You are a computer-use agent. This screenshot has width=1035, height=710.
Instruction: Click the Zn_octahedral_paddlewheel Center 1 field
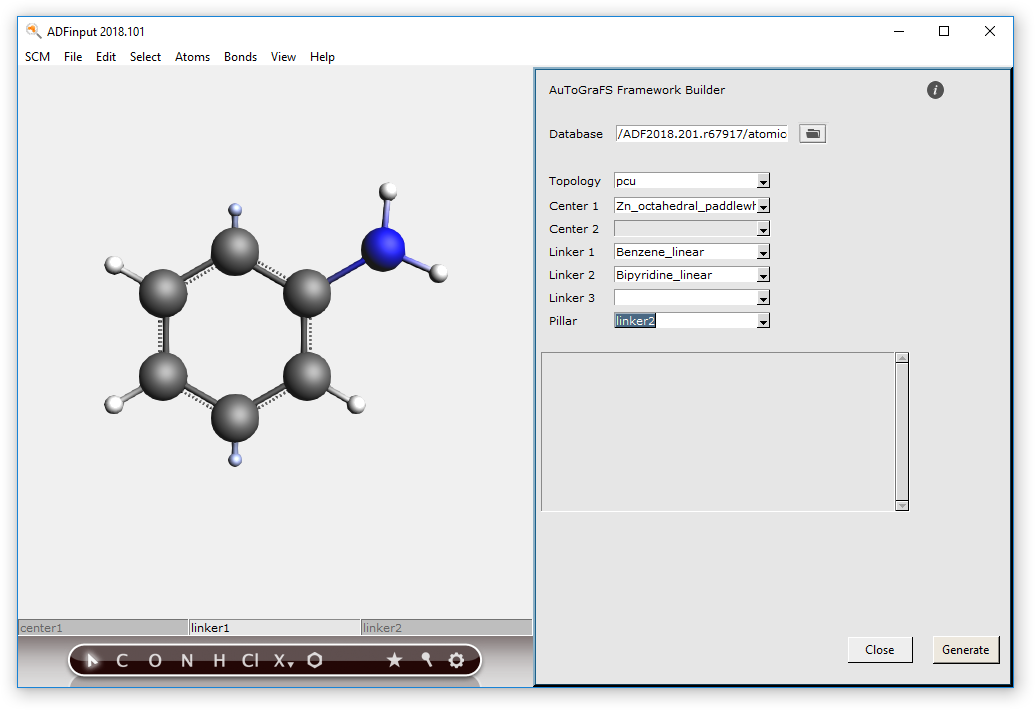[x=685, y=206]
